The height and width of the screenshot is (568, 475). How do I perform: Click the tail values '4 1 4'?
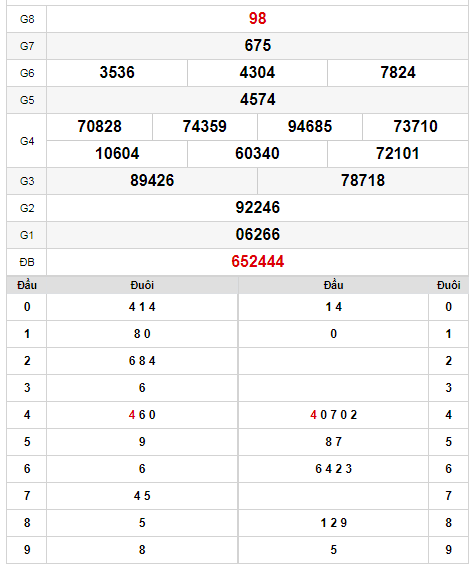point(142,307)
